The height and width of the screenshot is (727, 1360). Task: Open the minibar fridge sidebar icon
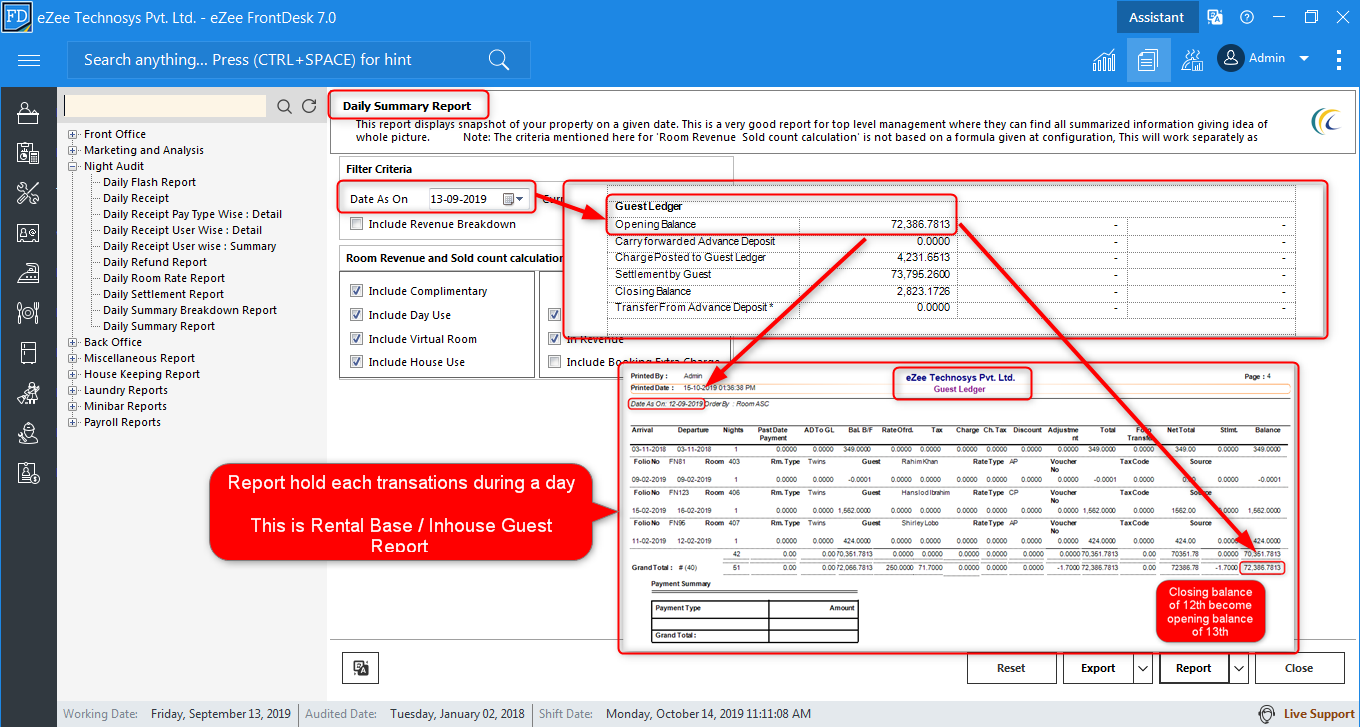coord(28,352)
